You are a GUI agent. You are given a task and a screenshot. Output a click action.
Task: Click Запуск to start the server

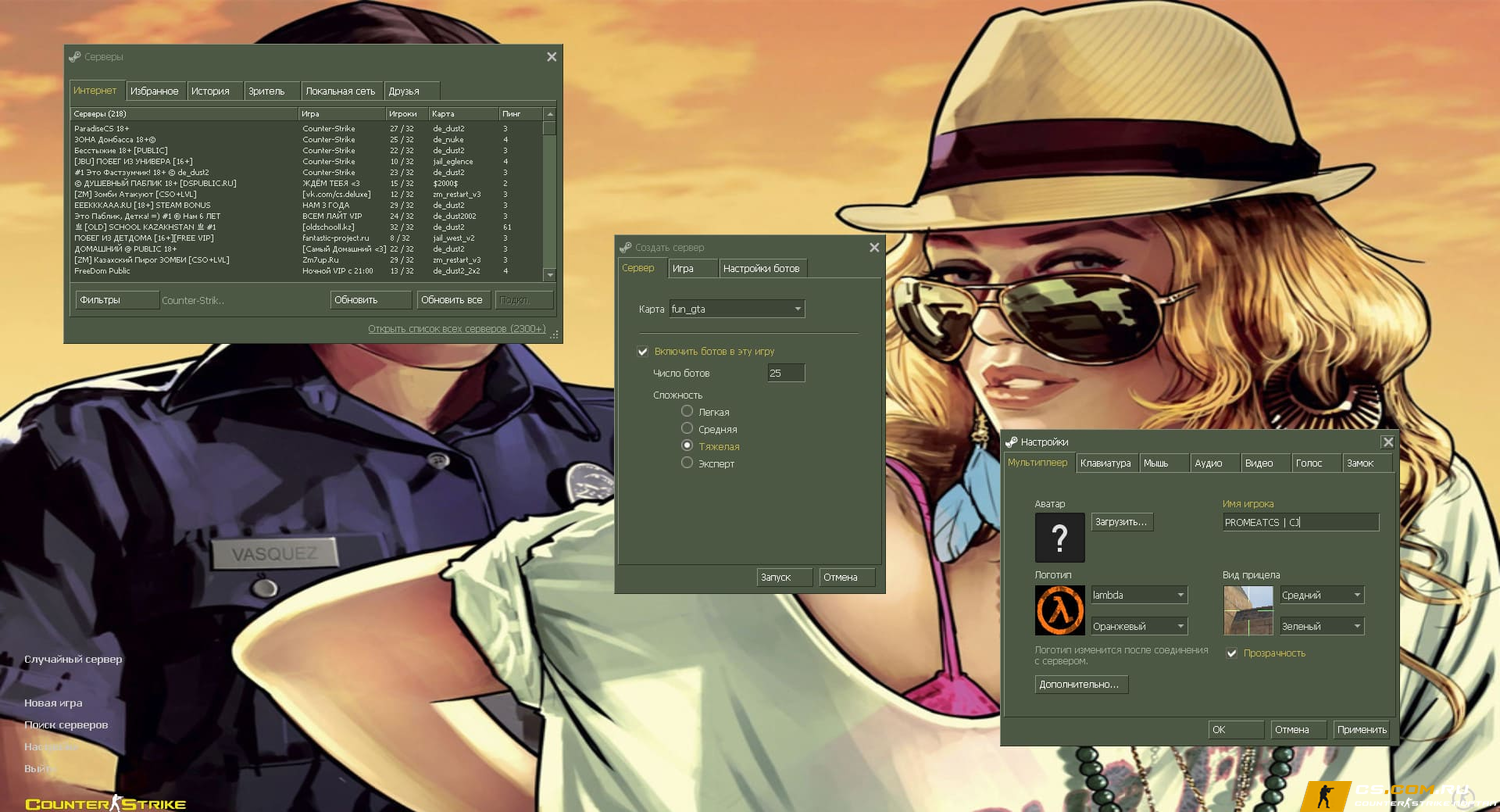pyautogui.click(x=785, y=577)
